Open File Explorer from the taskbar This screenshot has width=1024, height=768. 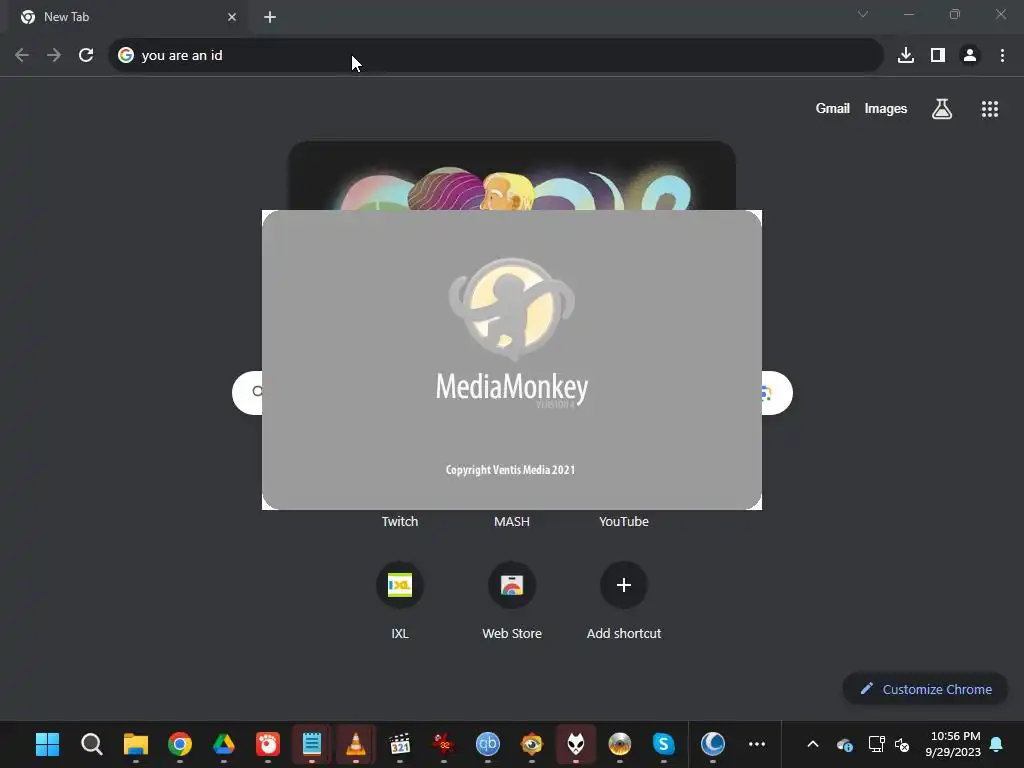(136, 744)
